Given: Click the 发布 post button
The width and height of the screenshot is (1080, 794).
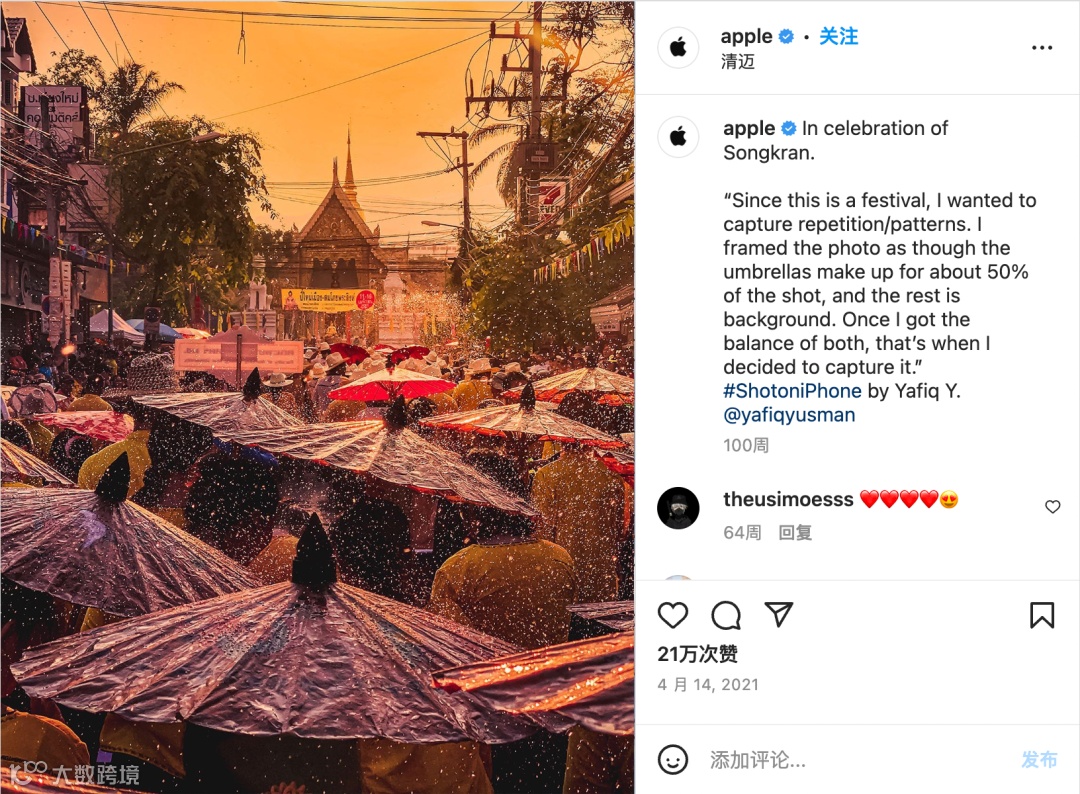Looking at the screenshot, I should [1039, 760].
